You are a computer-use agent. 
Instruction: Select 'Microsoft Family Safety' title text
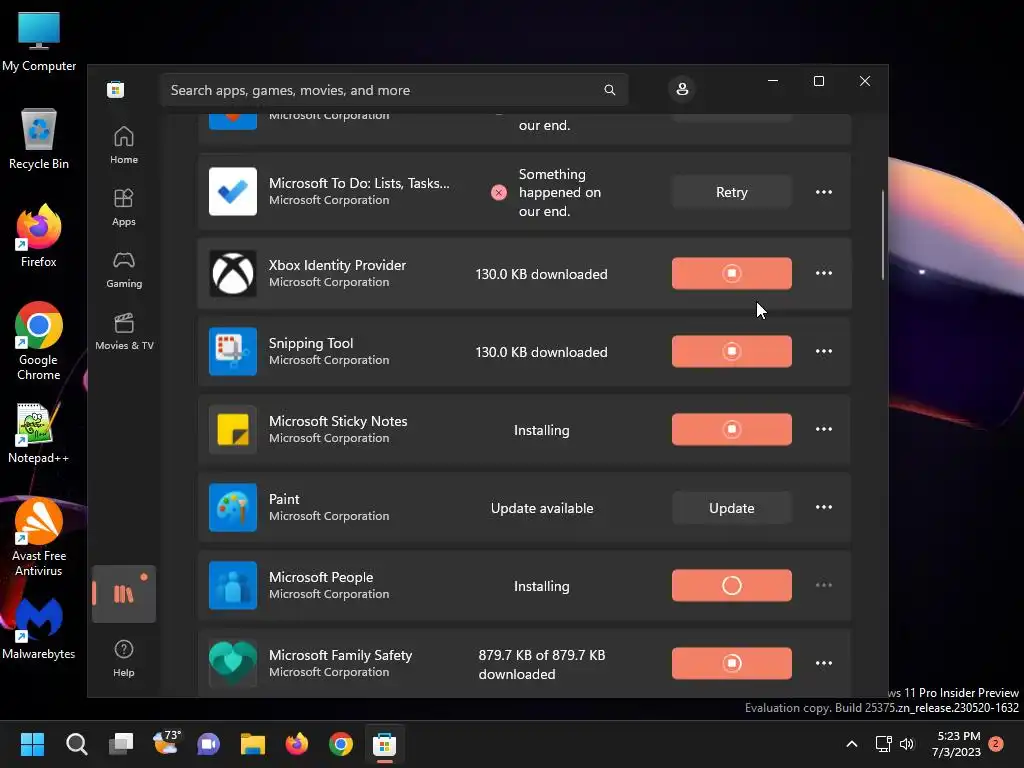(x=340, y=655)
